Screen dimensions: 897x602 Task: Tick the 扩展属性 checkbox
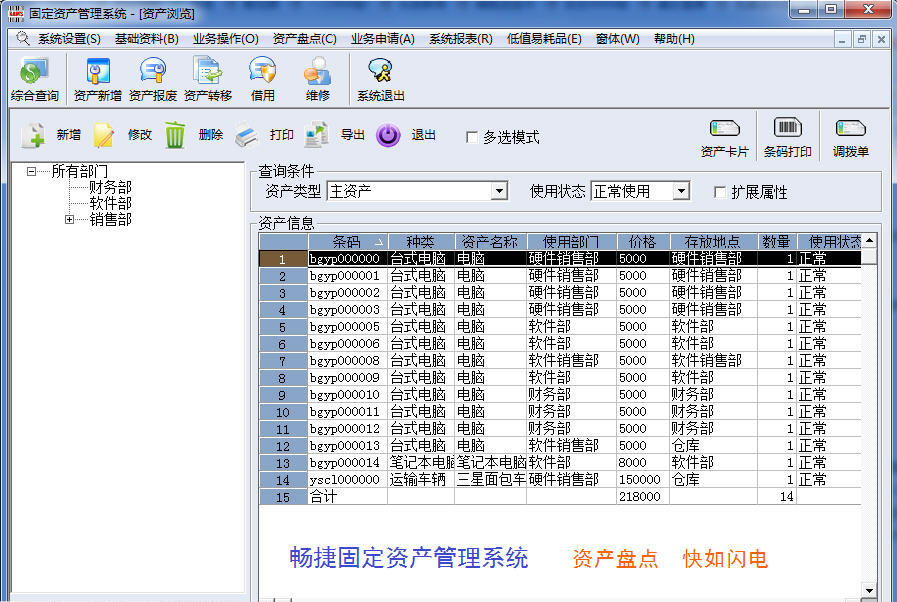(x=720, y=192)
